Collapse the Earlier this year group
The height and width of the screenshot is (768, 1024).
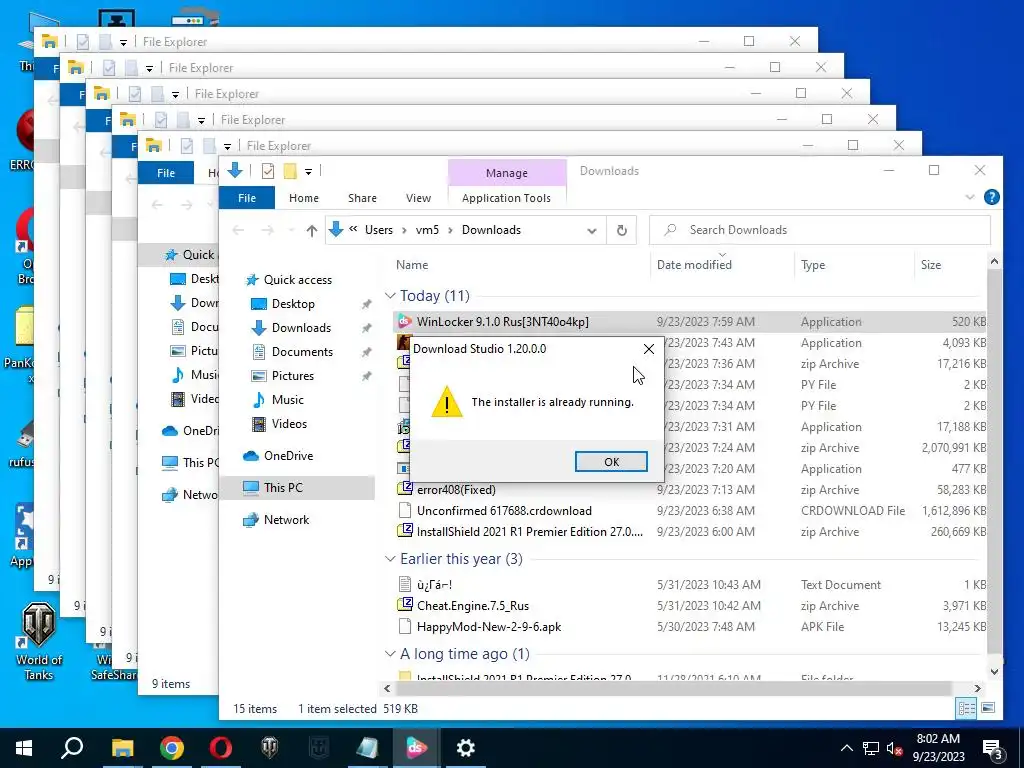click(390, 559)
